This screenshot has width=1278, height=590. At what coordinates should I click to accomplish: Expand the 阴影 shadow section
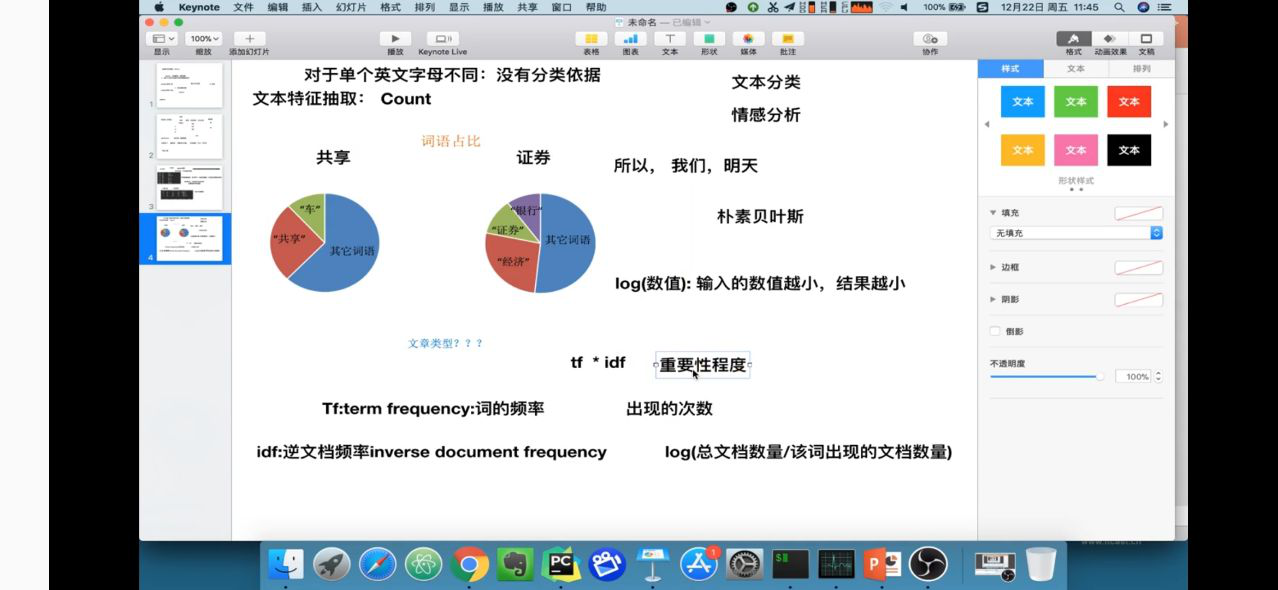1010,298
